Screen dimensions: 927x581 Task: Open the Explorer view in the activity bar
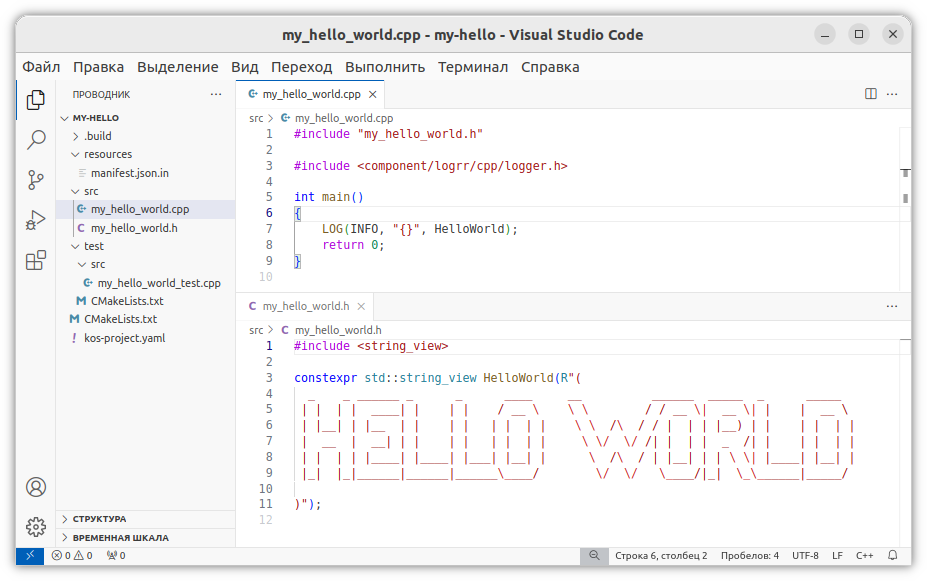click(35, 100)
